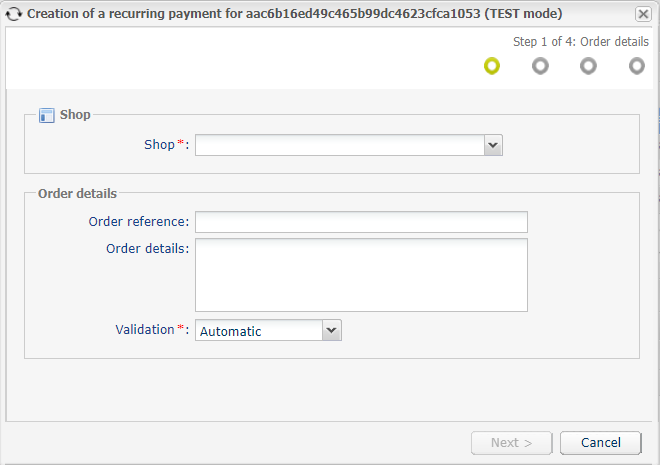The width and height of the screenshot is (660, 465).
Task: Click the Next button
Action: pyautogui.click(x=511, y=443)
